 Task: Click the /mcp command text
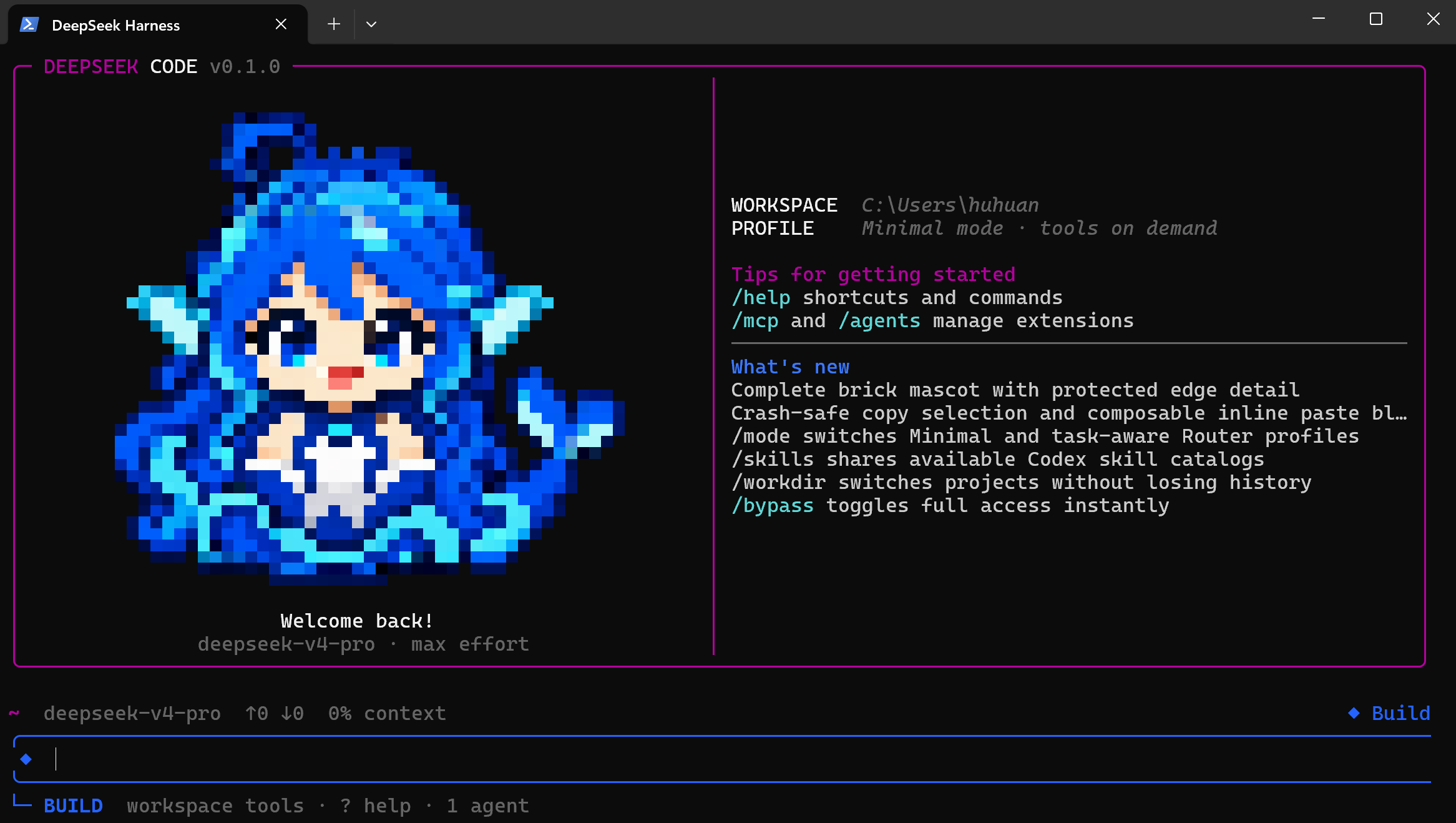click(755, 321)
